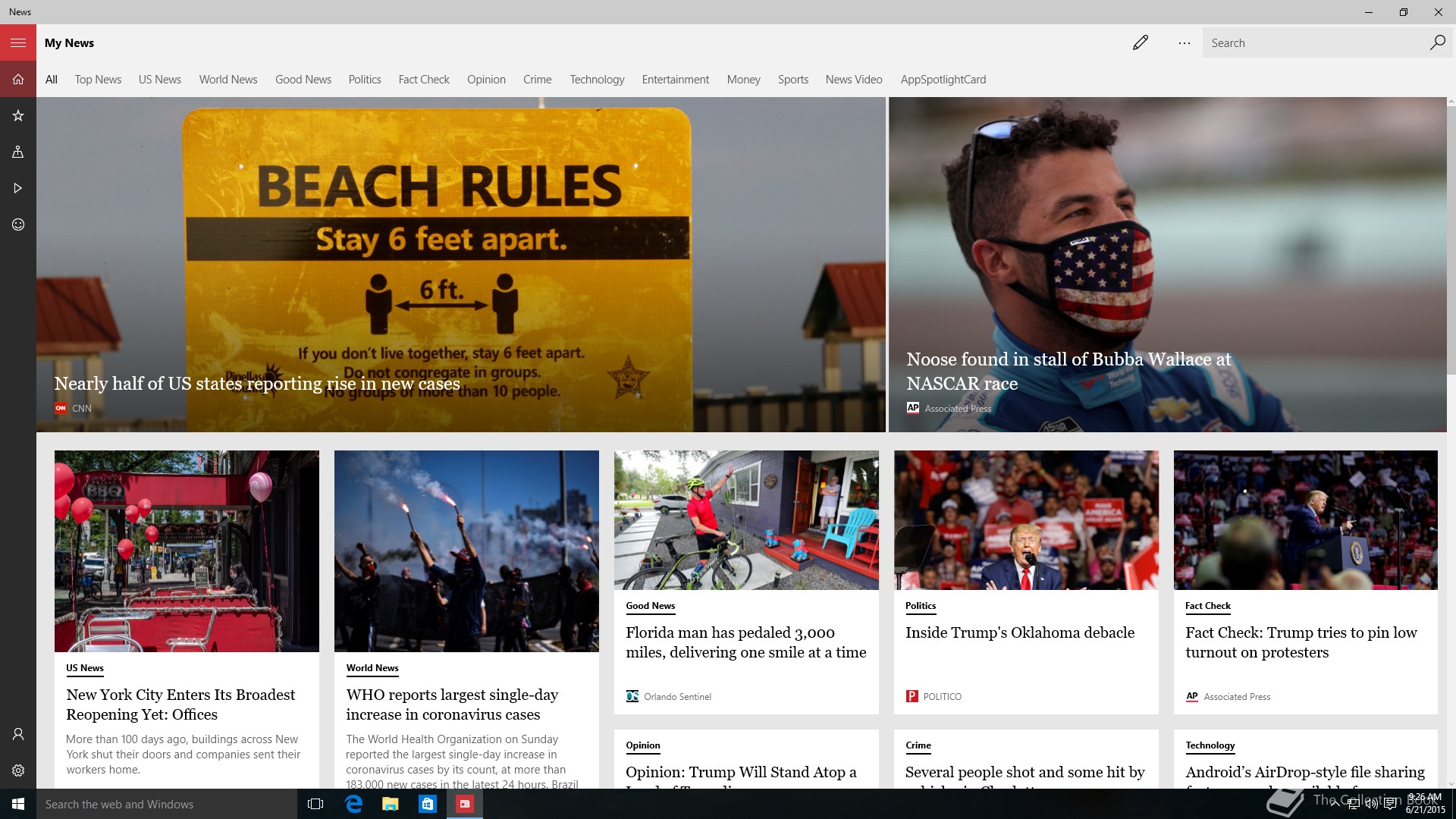Viewport: 1456px width, 819px height.
Task: Open File Explorer from taskbar
Action: (391, 804)
